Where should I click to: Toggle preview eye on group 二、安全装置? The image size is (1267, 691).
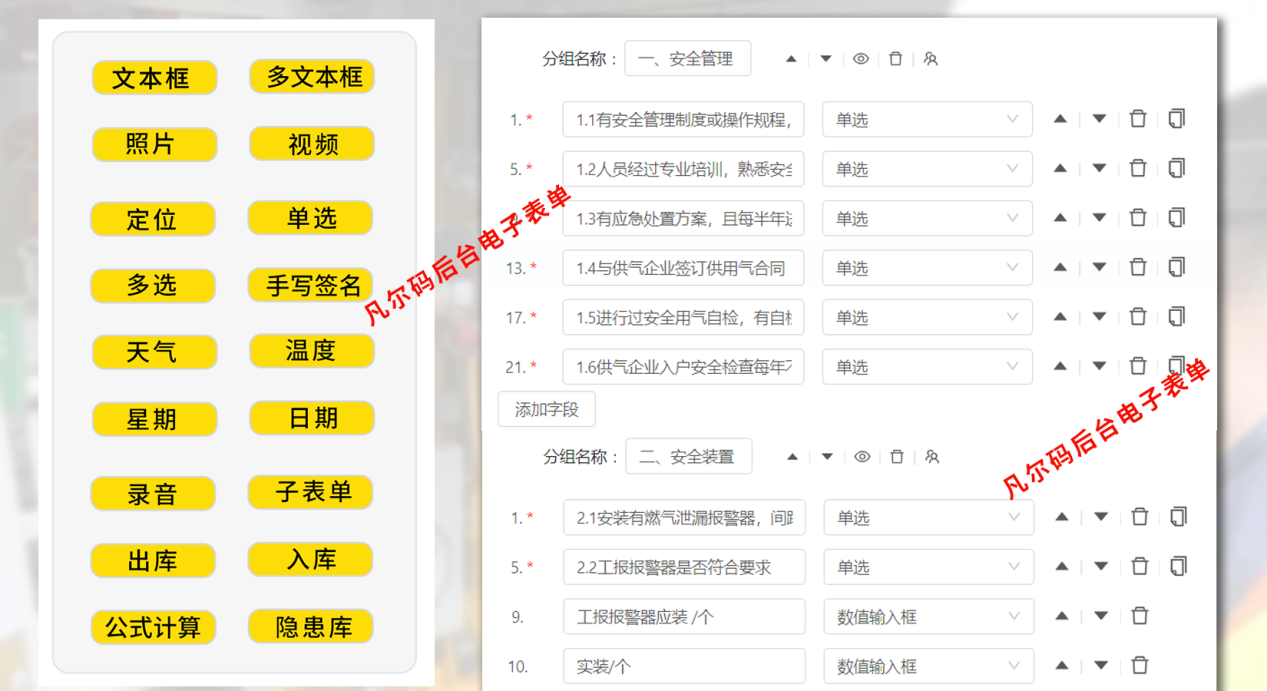pyautogui.click(x=861, y=456)
